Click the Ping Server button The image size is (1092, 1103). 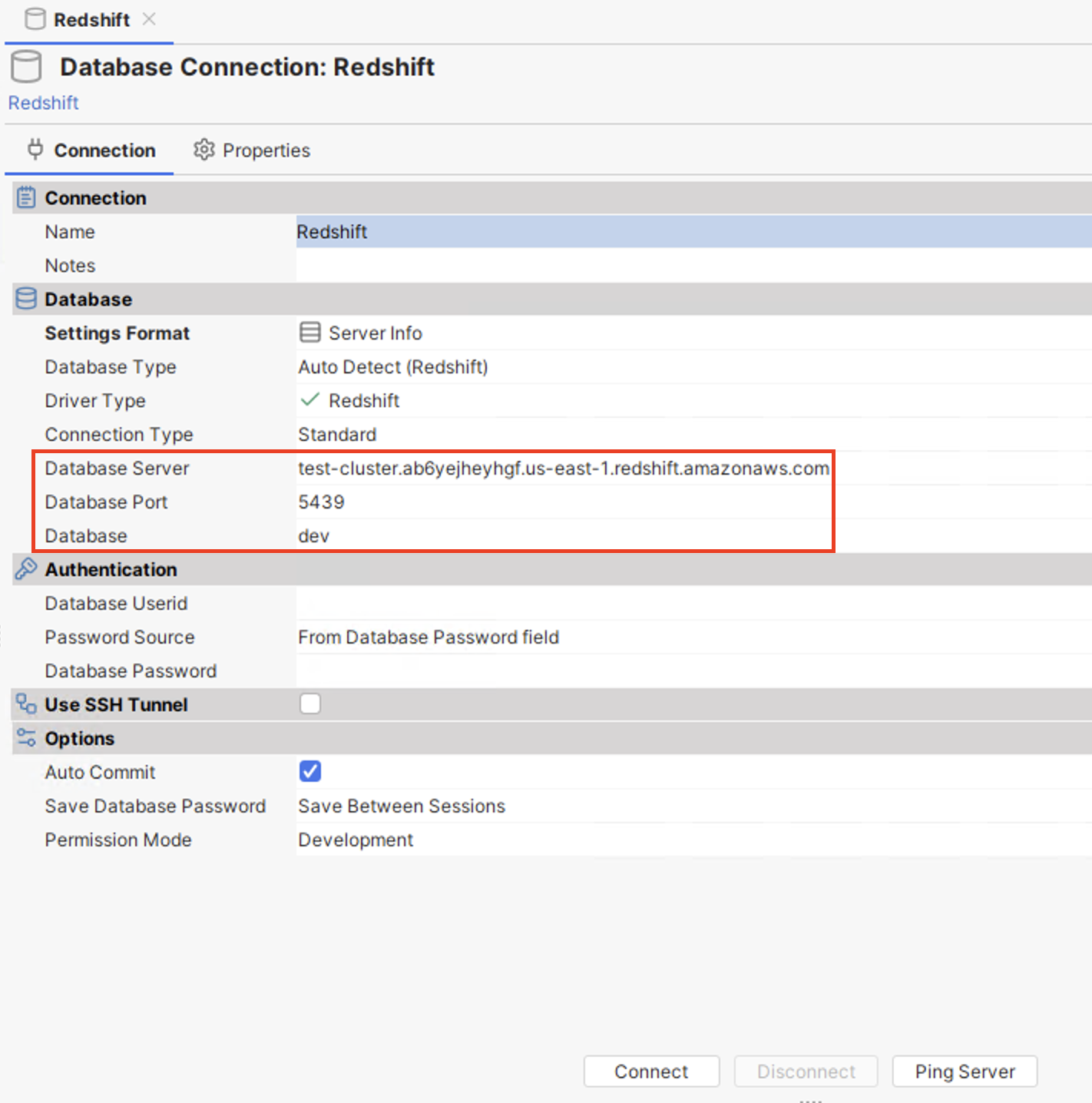pyautogui.click(x=965, y=1072)
